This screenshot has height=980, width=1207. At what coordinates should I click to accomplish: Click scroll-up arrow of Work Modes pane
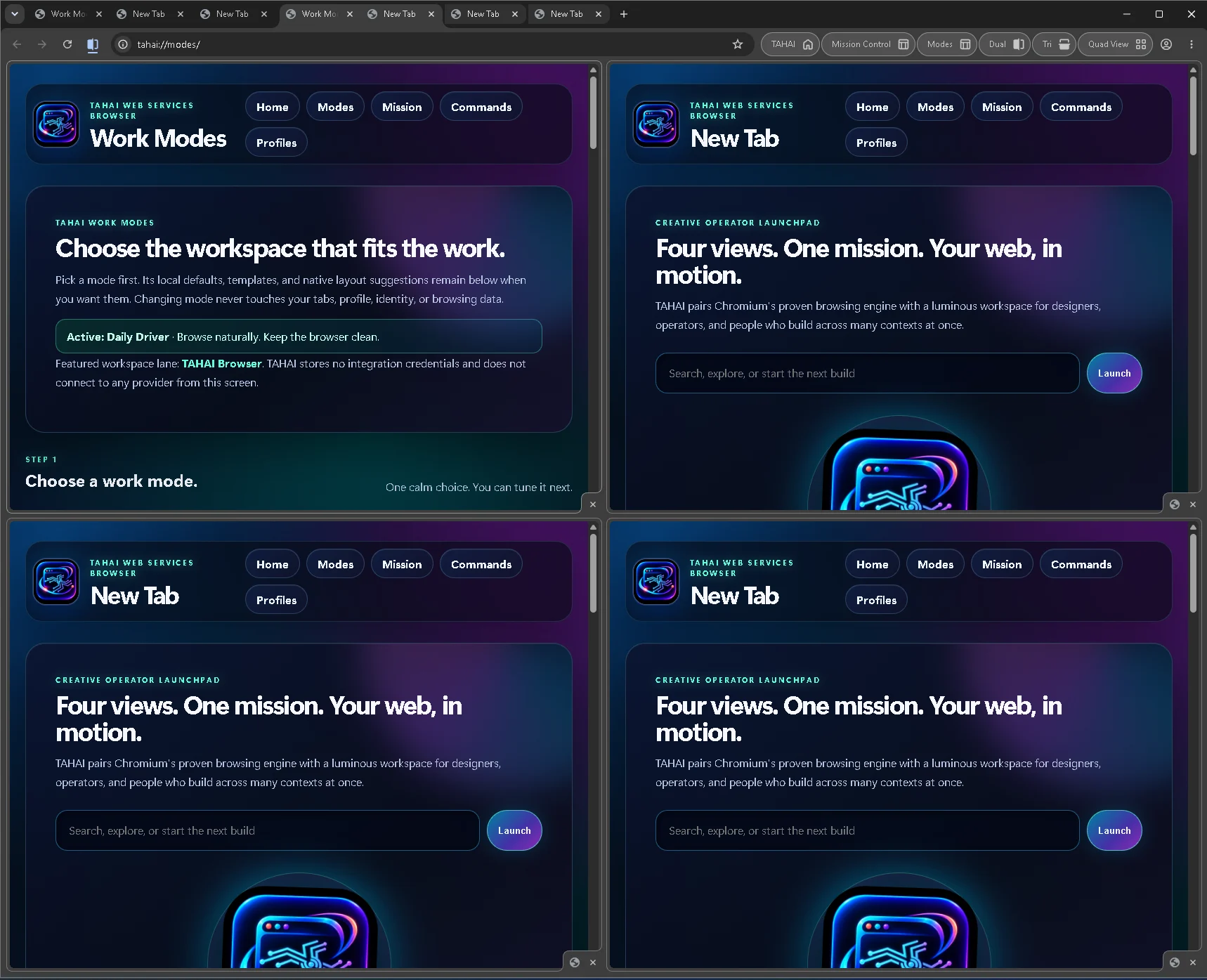pos(593,70)
